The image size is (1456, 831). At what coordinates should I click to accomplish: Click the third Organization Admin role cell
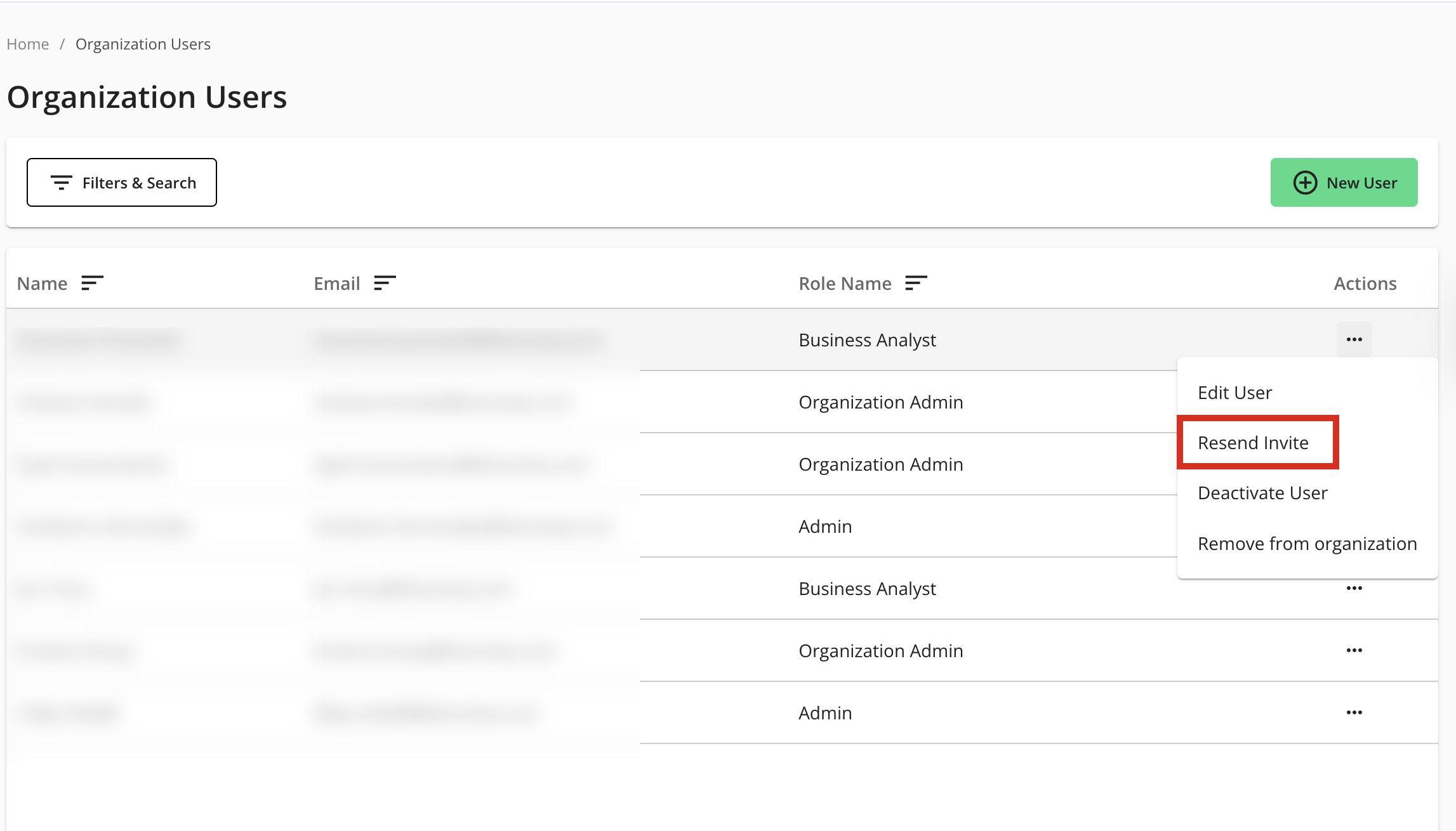click(880, 651)
